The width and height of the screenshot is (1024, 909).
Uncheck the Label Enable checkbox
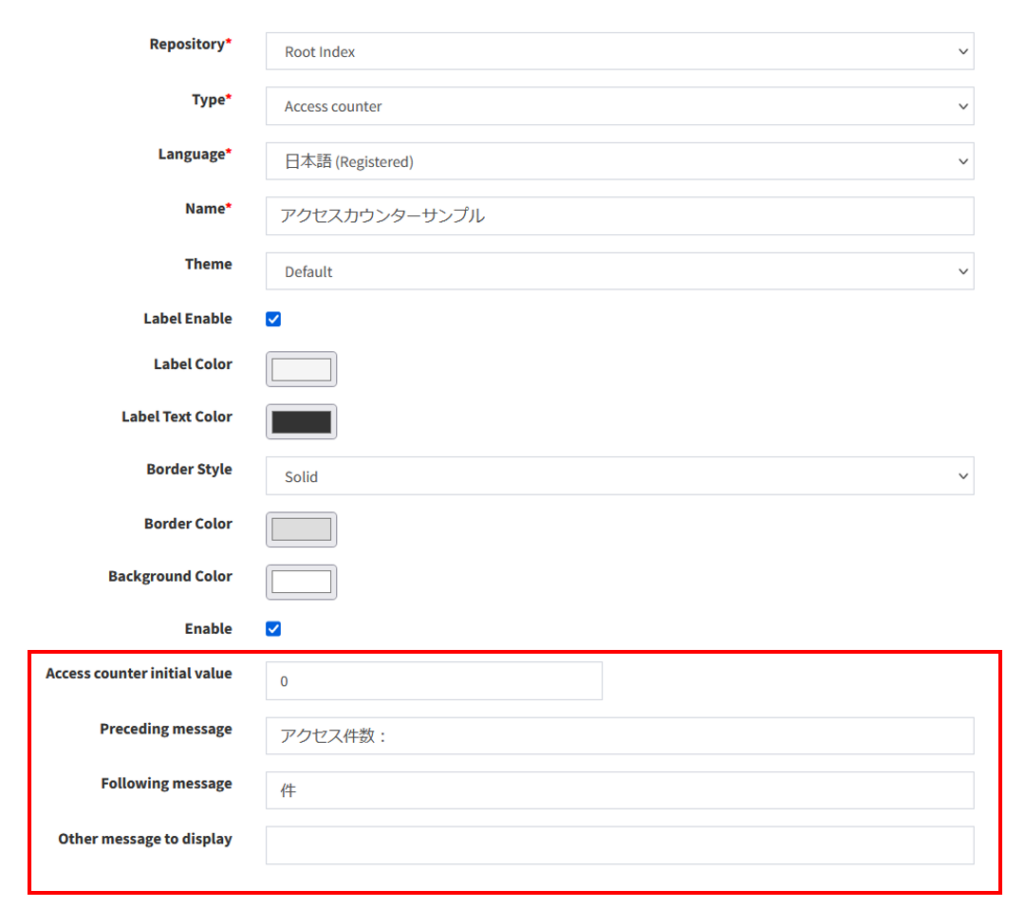click(x=274, y=319)
